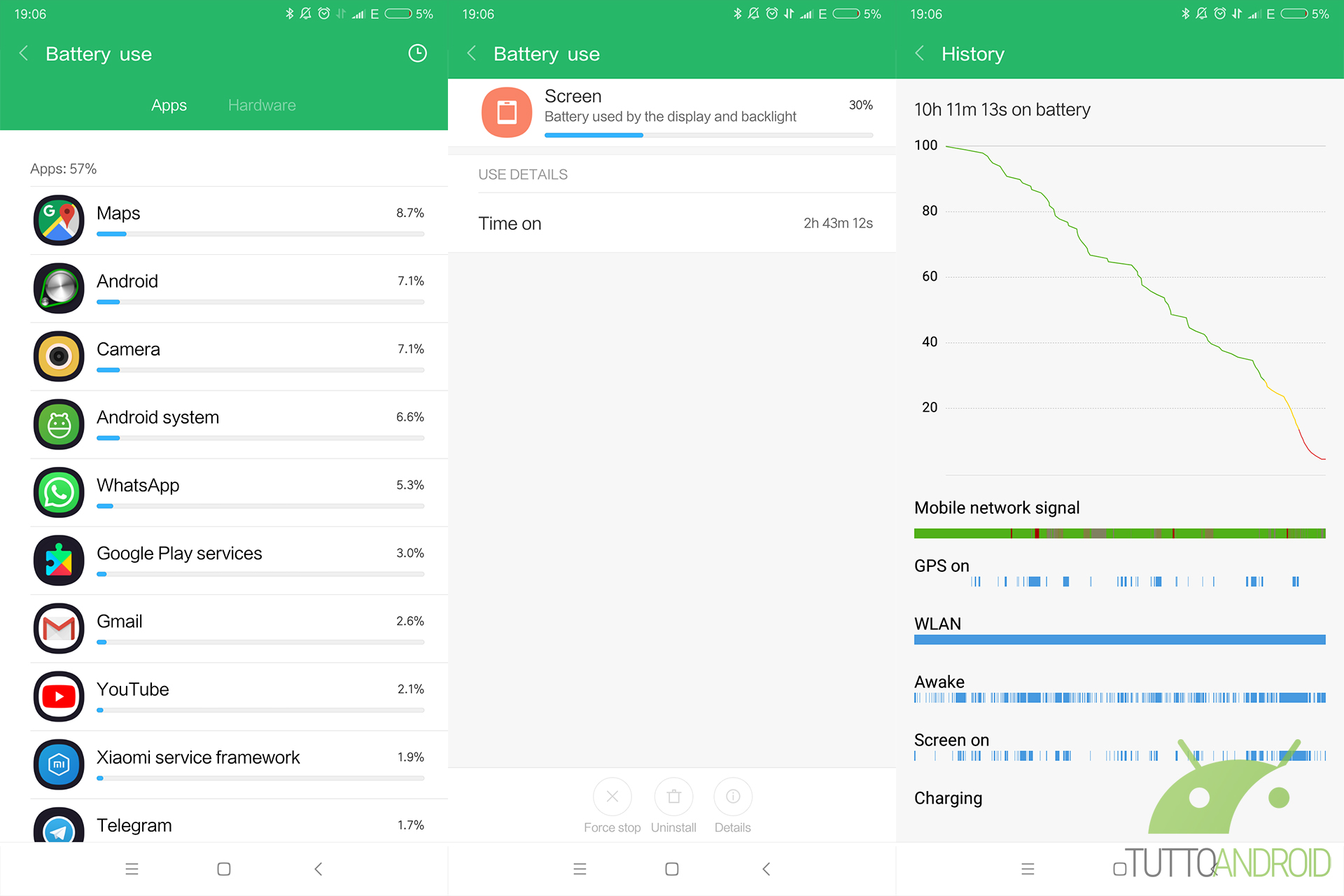
Task: Tap home button in middle navigation bar
Action: [672, 869]
